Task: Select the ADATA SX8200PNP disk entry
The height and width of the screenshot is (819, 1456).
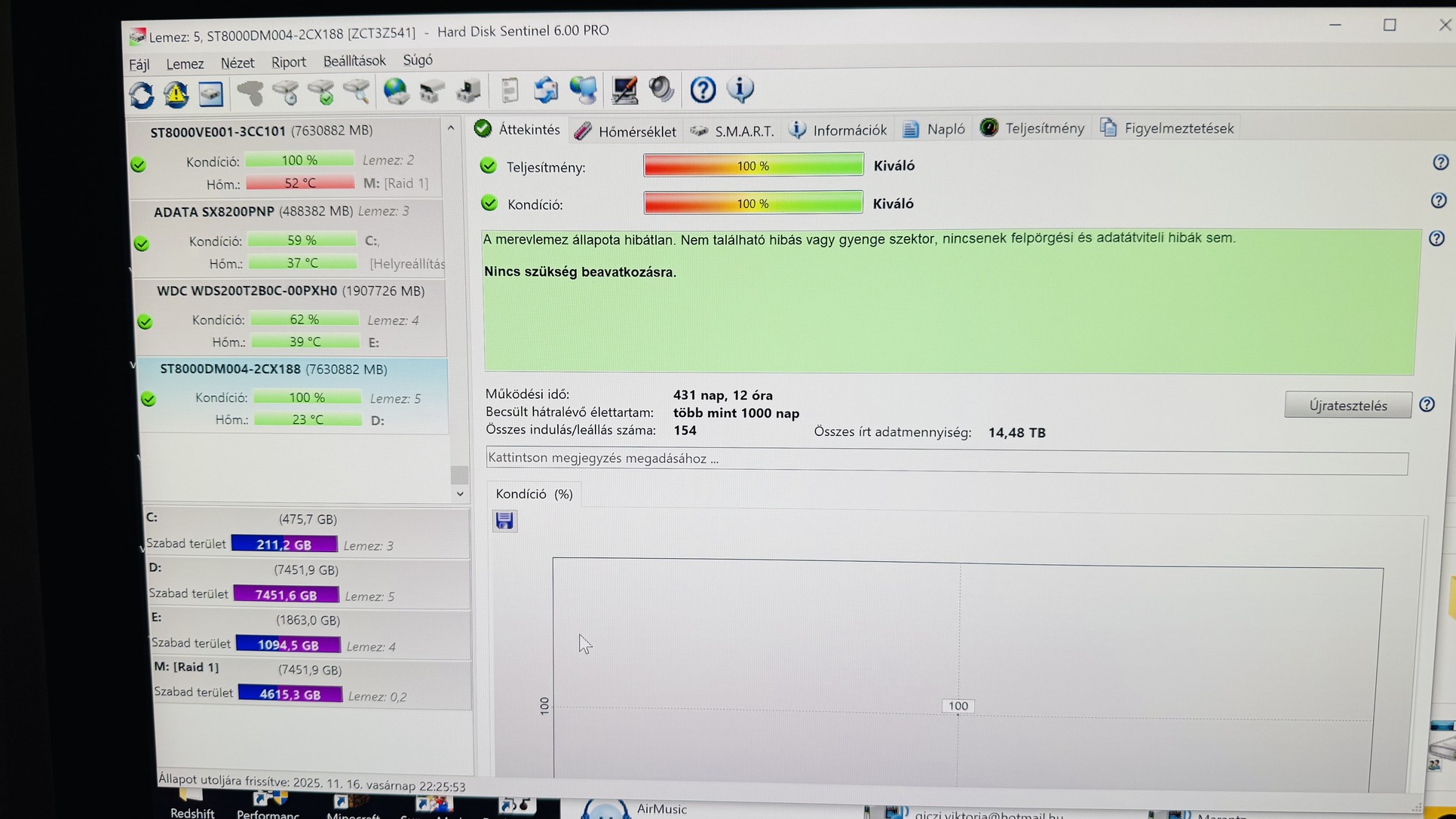Action: 215,212
